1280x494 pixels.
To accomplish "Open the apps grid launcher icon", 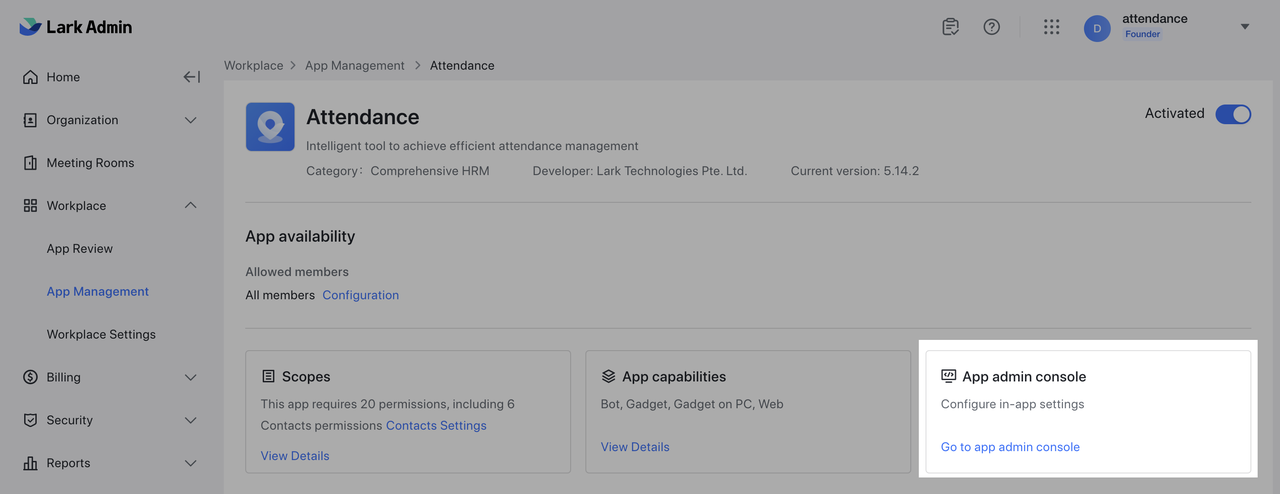I will pos(1051,27).
